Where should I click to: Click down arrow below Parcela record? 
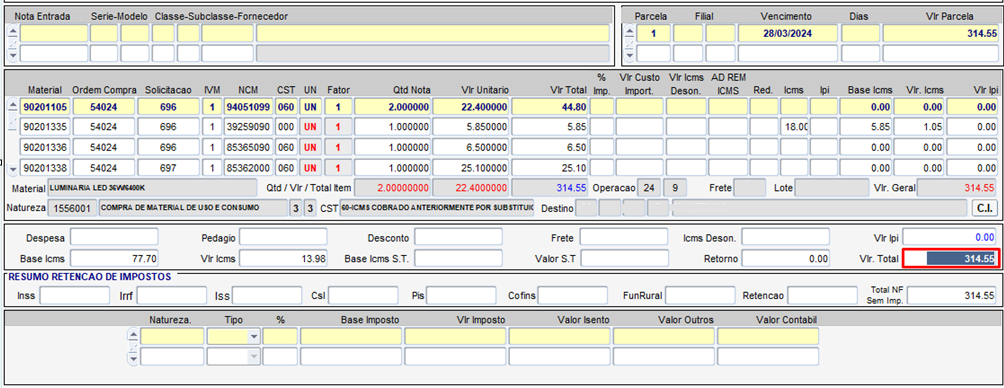click(x=629, y=55)
